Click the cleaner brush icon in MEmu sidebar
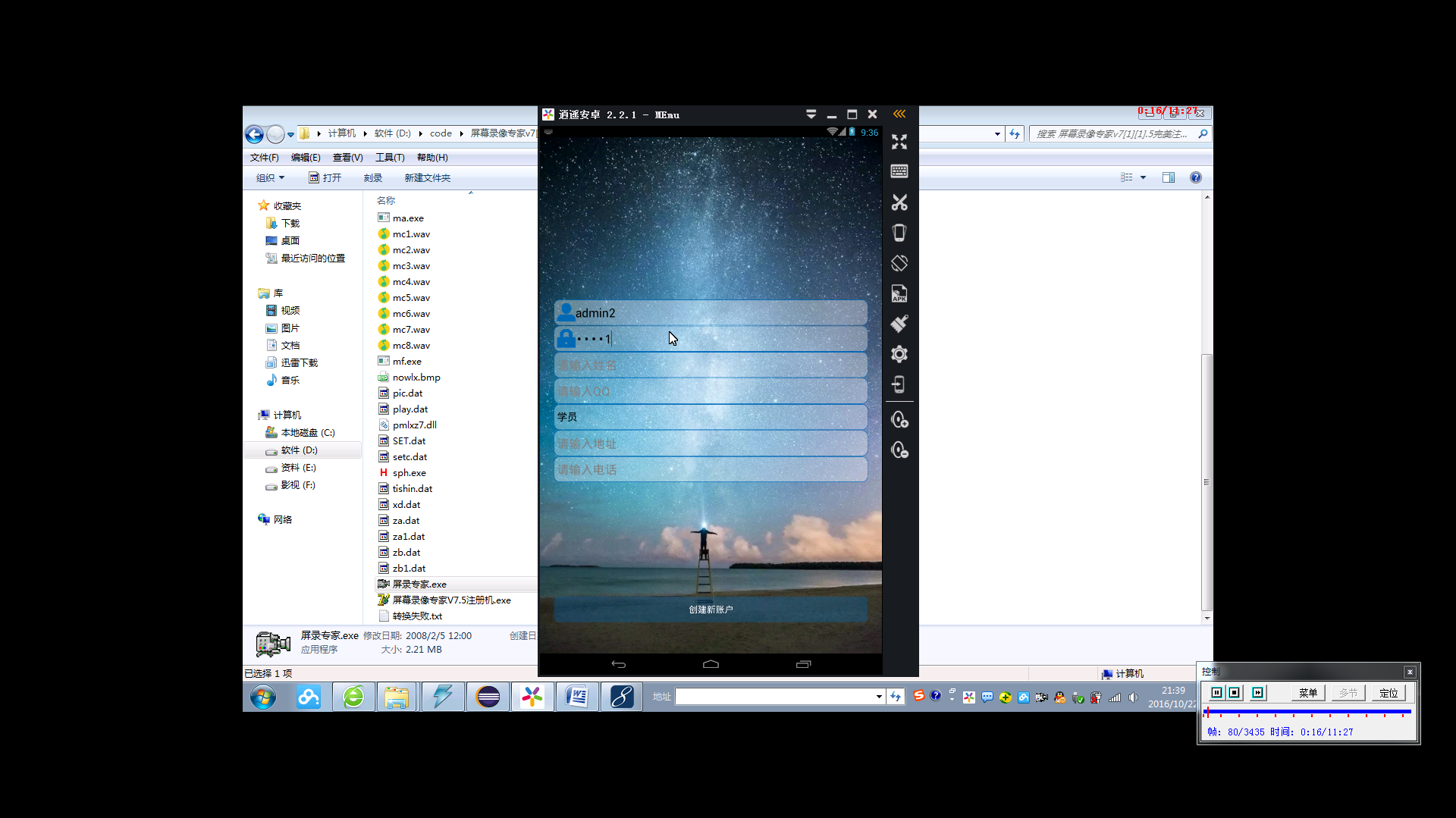 (899, 324)
